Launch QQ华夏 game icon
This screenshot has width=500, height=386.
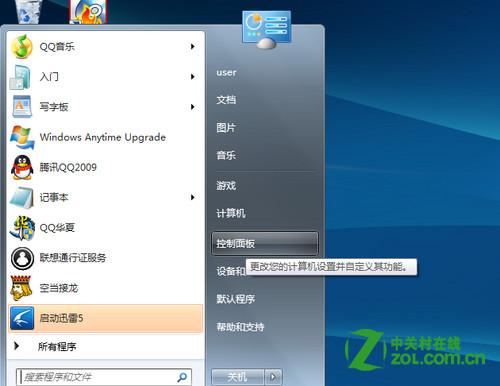click(22, 228)
